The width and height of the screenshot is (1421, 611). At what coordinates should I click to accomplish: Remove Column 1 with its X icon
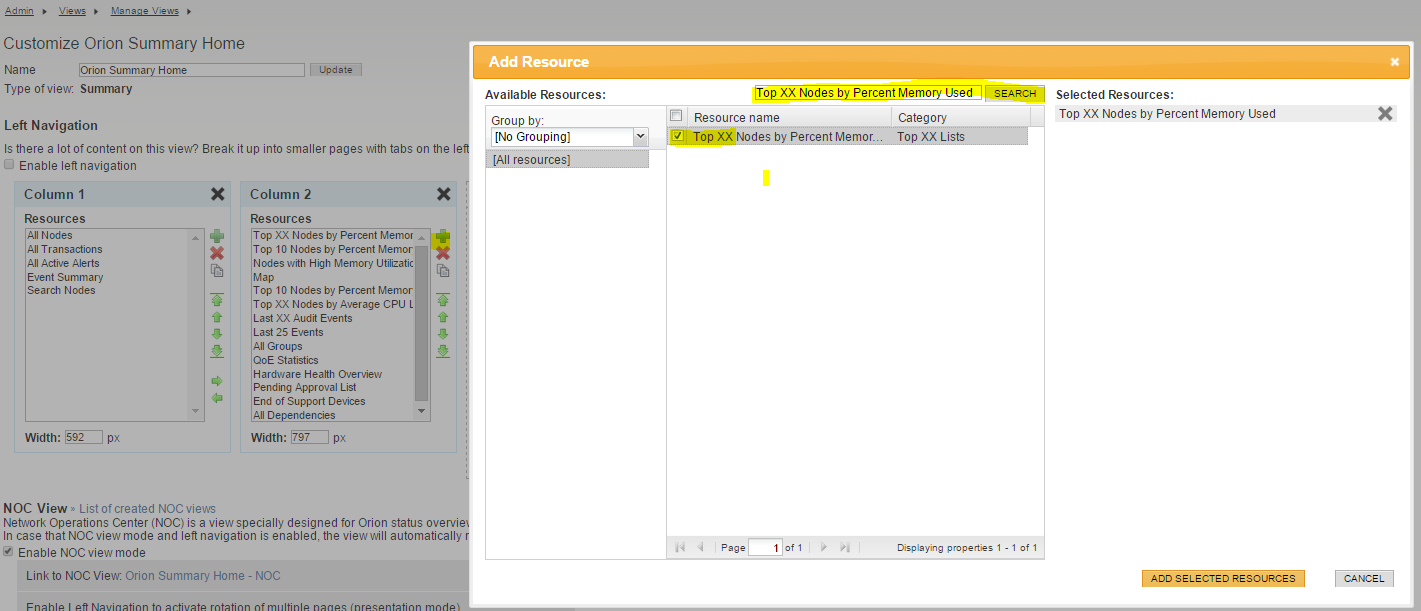point(218,194)
